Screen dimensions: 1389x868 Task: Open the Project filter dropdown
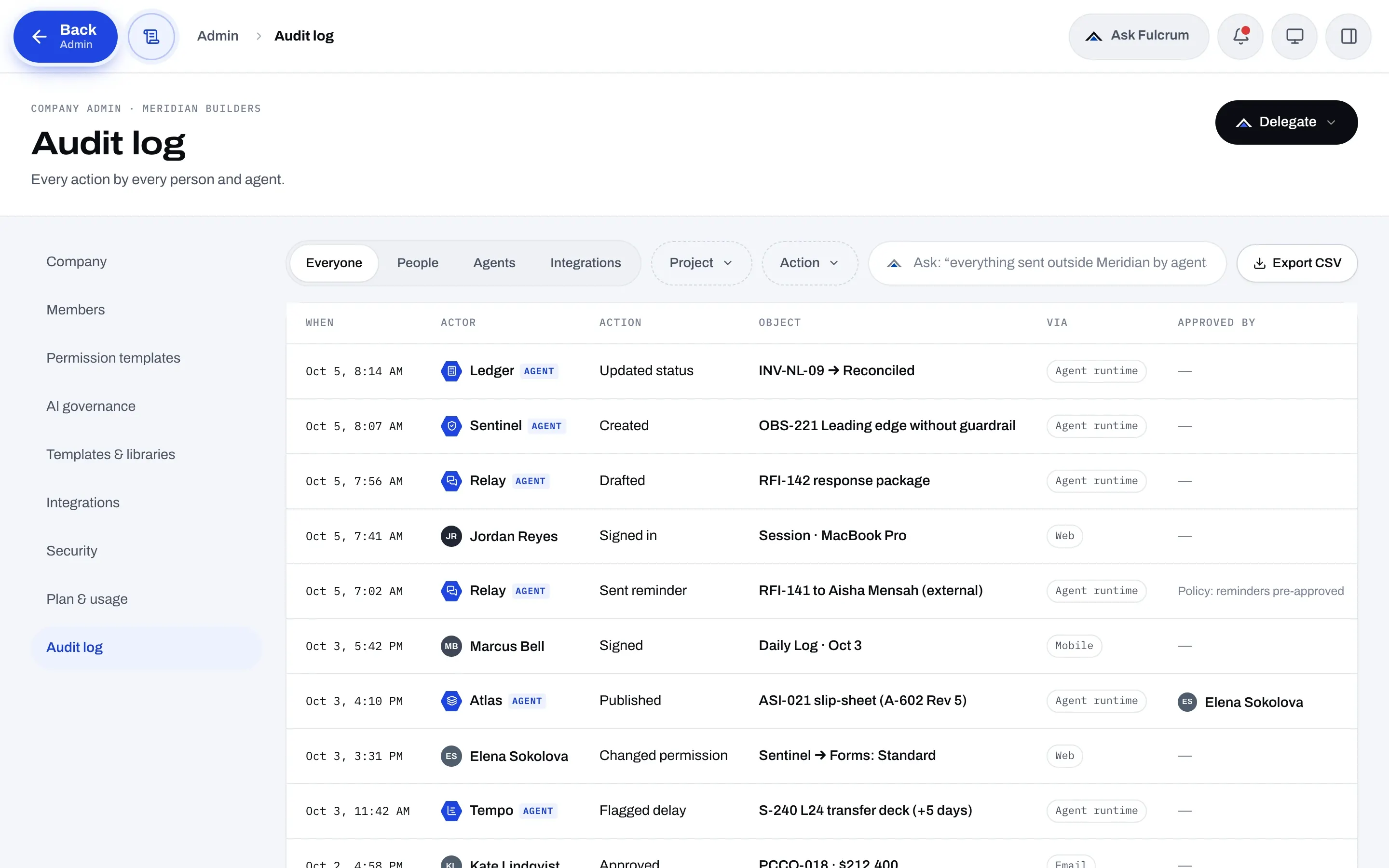point(701,263)
